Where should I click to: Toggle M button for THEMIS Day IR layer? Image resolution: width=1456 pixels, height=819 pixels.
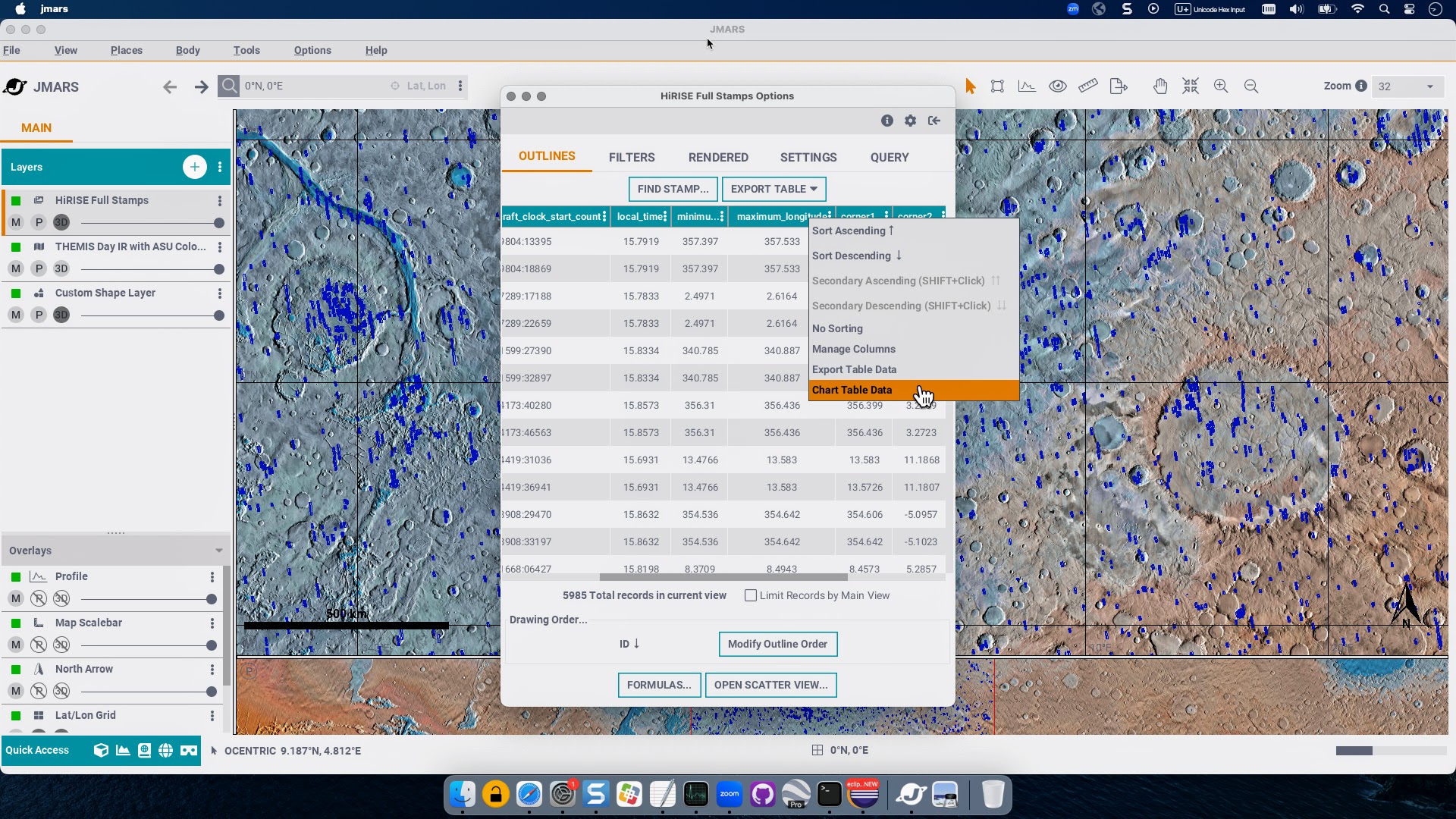[16, 269]
